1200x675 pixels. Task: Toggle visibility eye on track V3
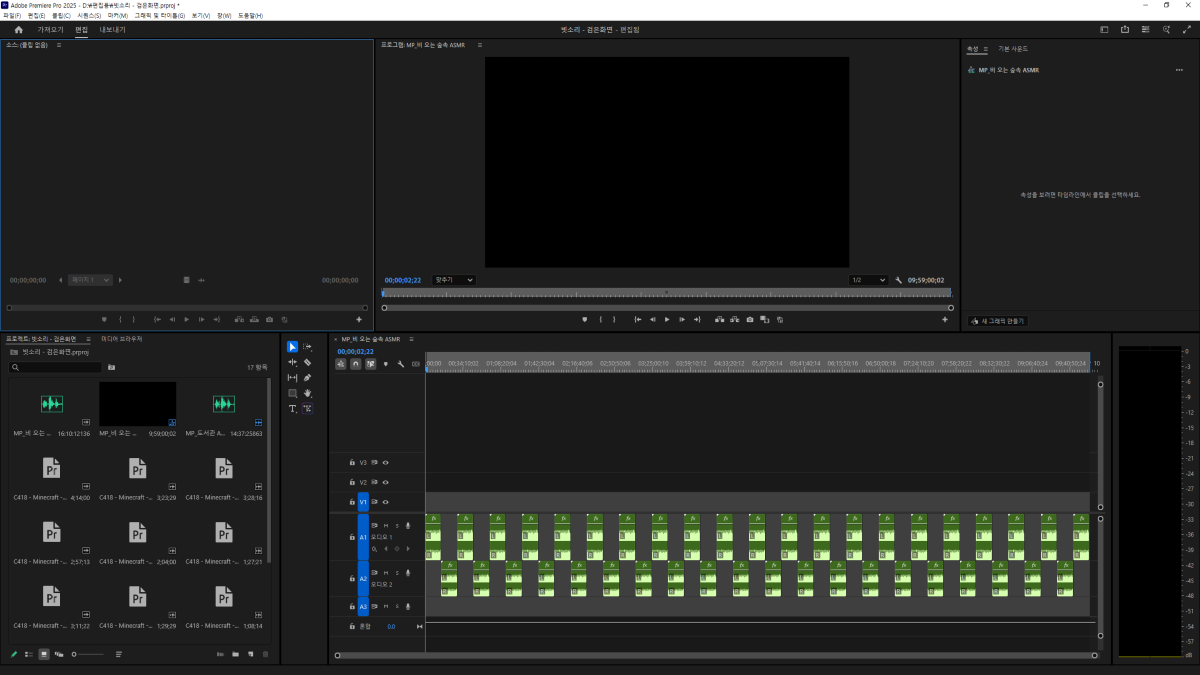tap(385, 463)
